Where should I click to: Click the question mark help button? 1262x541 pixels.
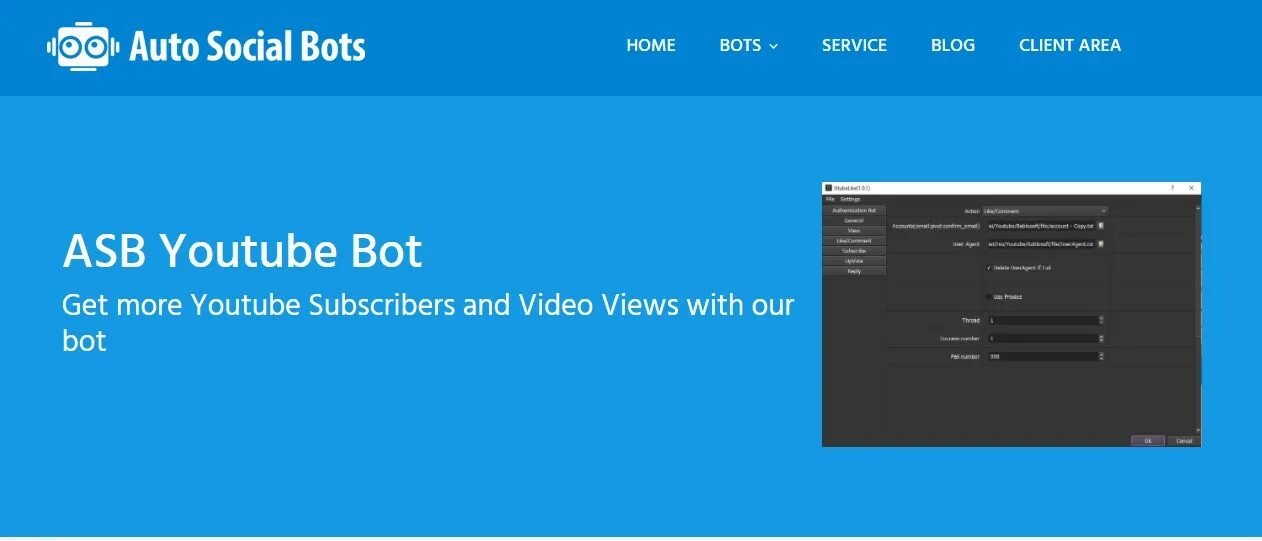point(1172,188)
